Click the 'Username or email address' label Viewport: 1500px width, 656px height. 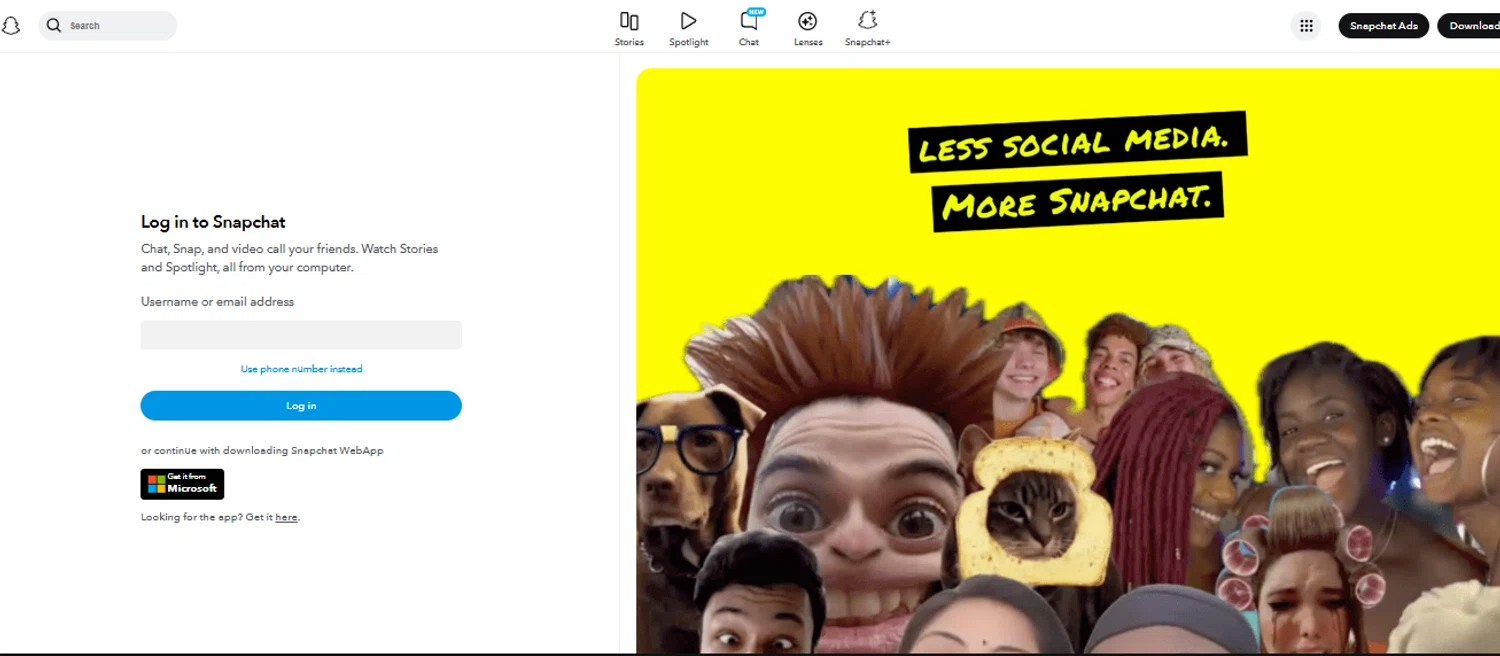217,301
